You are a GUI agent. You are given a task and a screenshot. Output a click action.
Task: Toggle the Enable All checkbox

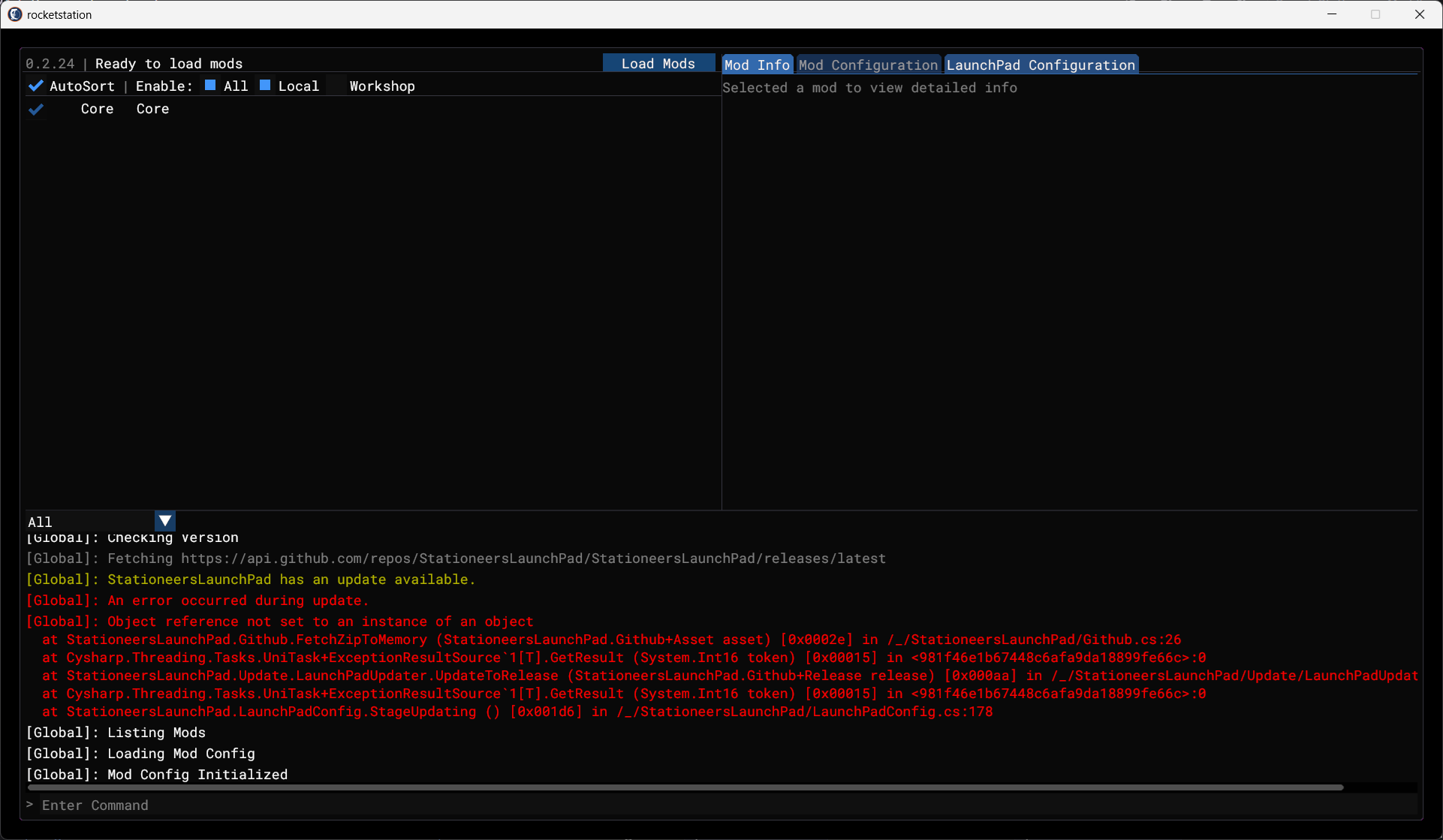[210, 86]
